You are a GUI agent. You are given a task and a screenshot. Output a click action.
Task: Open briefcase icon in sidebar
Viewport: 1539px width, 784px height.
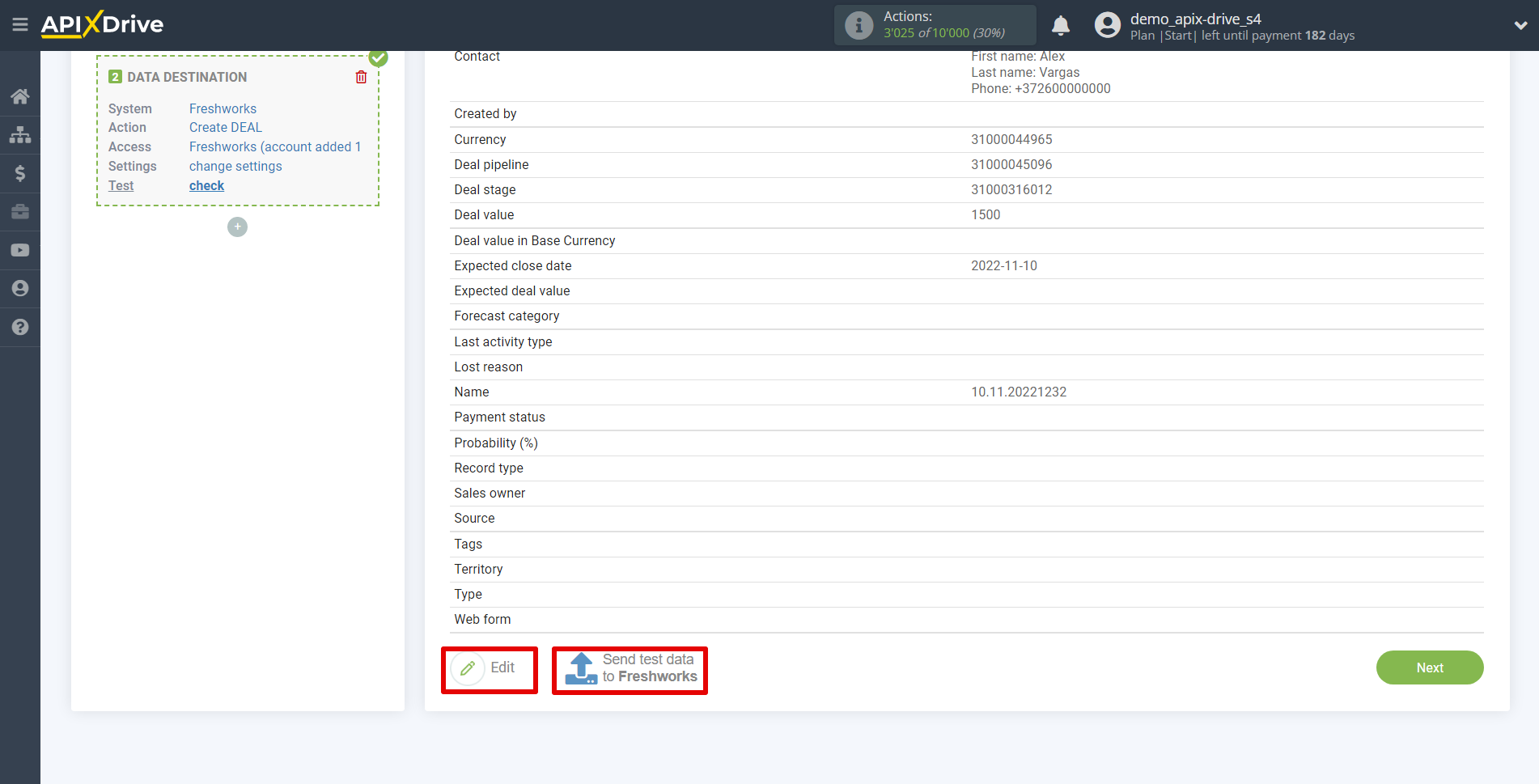click(20, 211)
